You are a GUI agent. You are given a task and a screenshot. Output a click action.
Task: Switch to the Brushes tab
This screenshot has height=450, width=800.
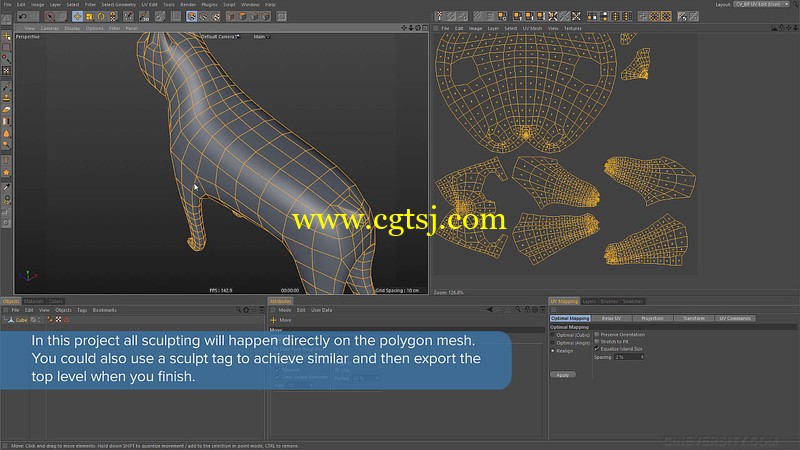tap(609, 301)
